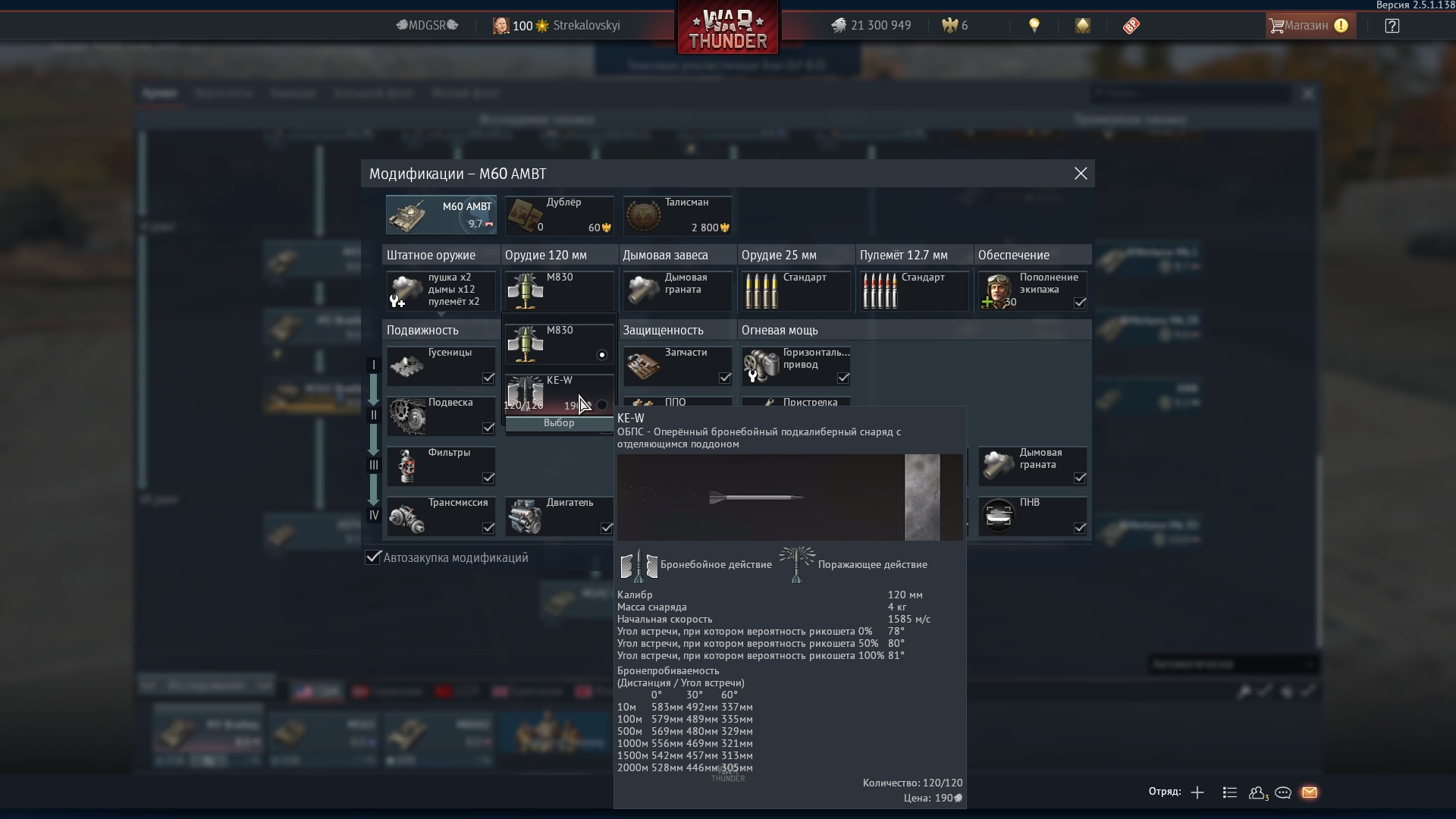This screenshot has height=819, width=1456.
Task: Click the Горизонтальный привод drive icon
Action: click(761, 366)
